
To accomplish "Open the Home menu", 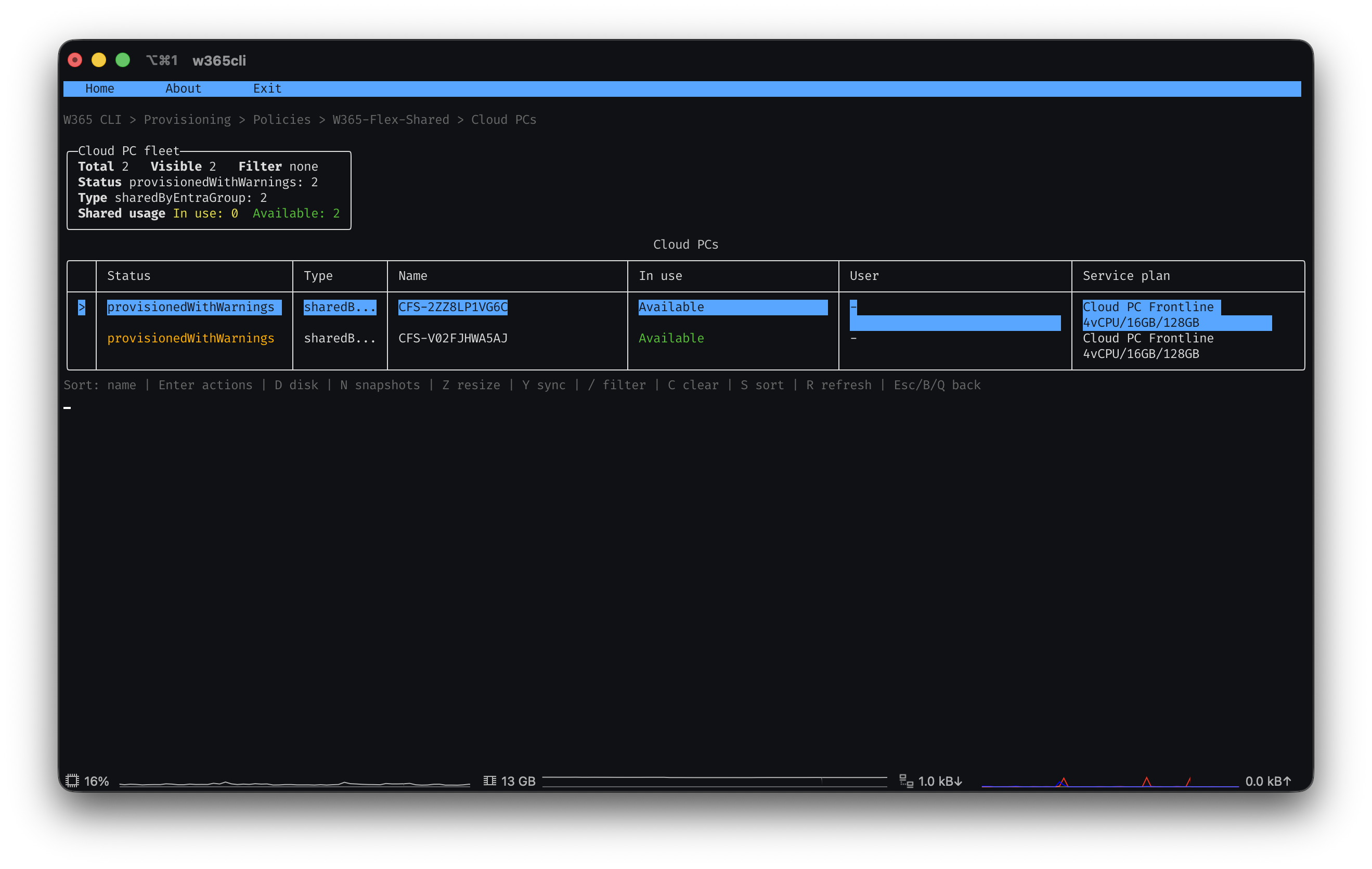I will click(100, 88).
